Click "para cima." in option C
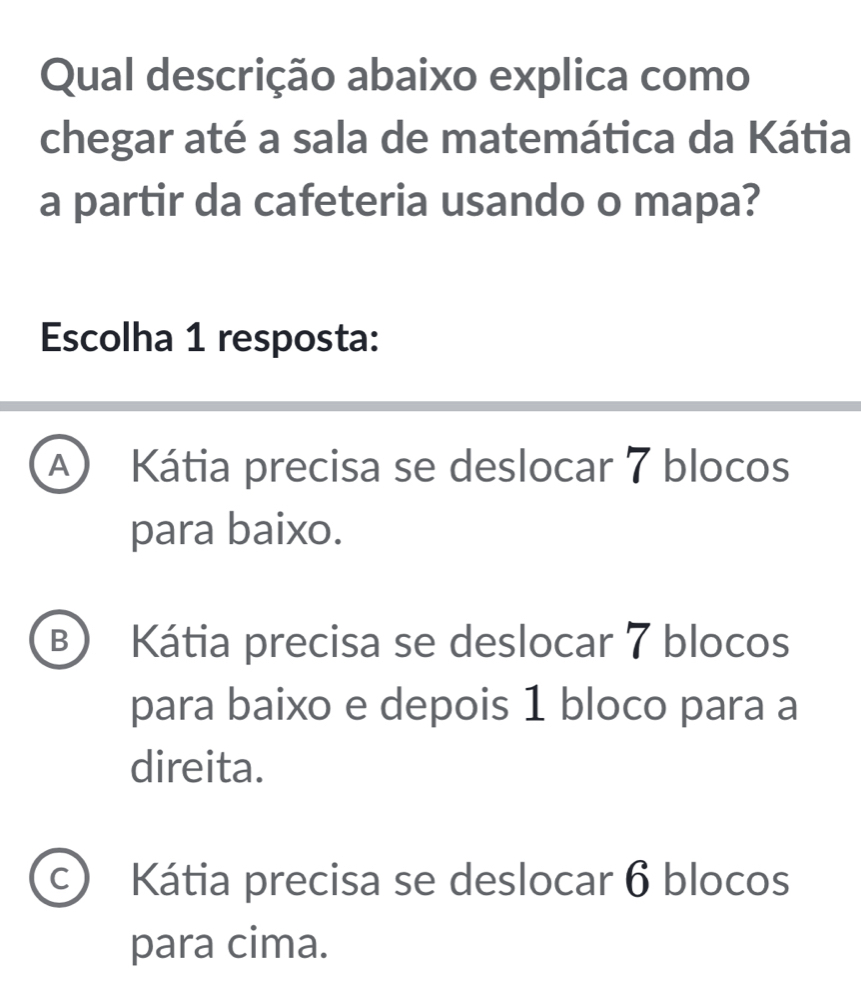Screen dimensions: 861x981 [229, 941]
